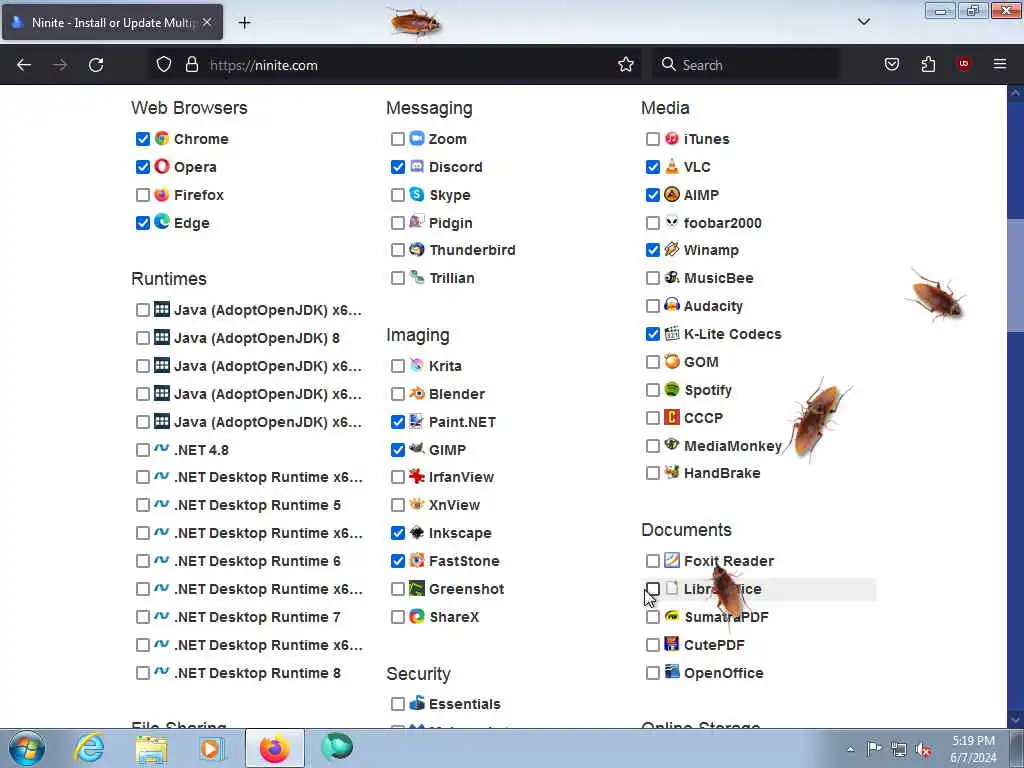1024x768 pixels.
Task: Save page to Pocket icon
Action: (892, 65)
